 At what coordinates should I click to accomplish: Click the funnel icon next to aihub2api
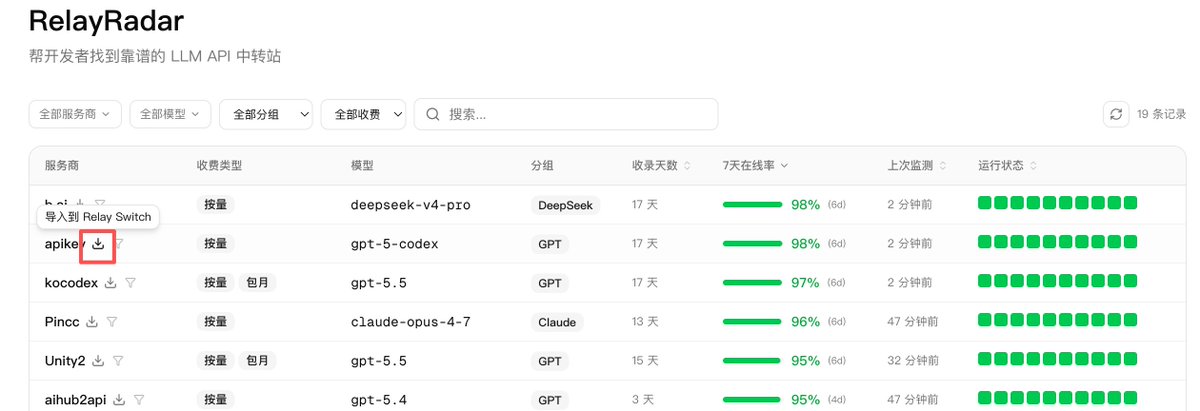[139, 400]
